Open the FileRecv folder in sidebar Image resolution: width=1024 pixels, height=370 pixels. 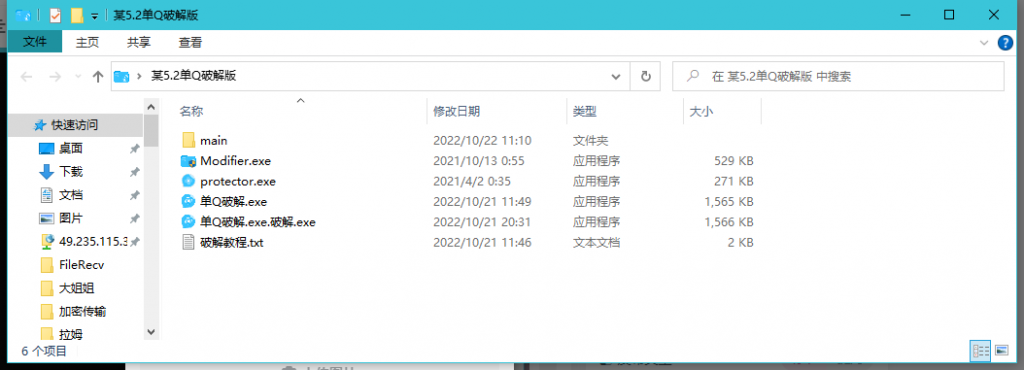click(82, 264)
